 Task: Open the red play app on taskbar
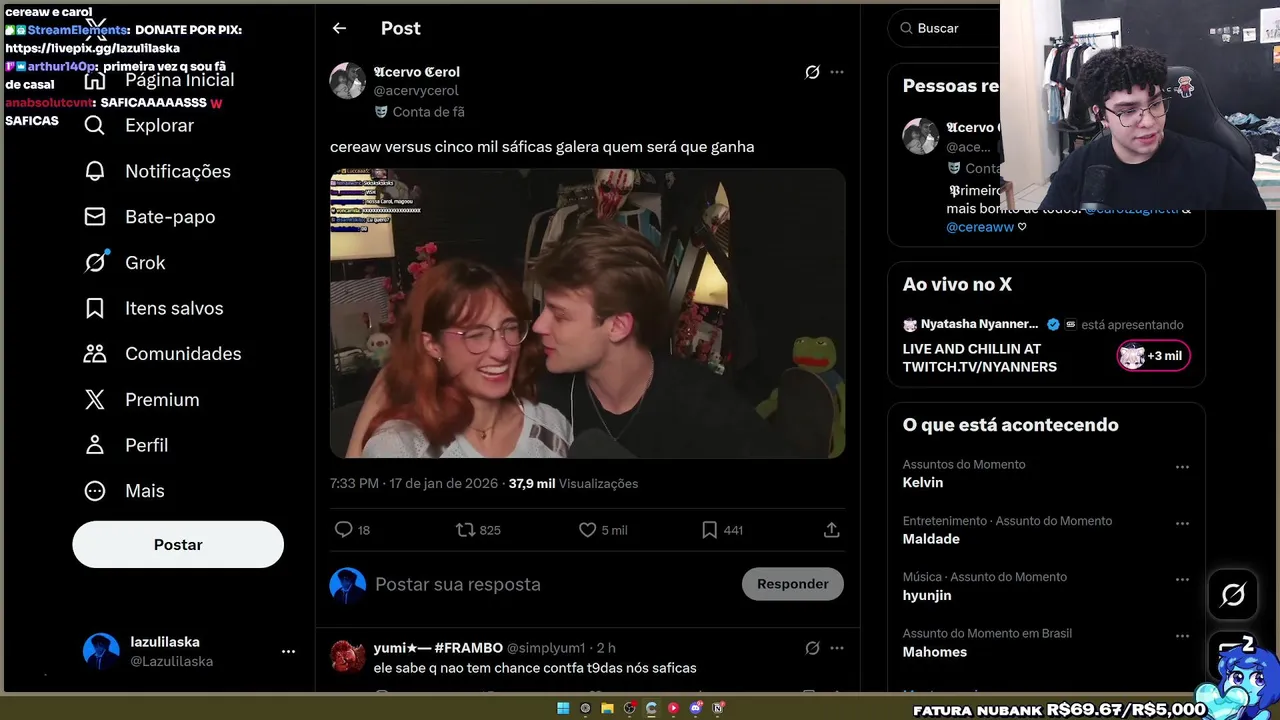coord(673,708)
